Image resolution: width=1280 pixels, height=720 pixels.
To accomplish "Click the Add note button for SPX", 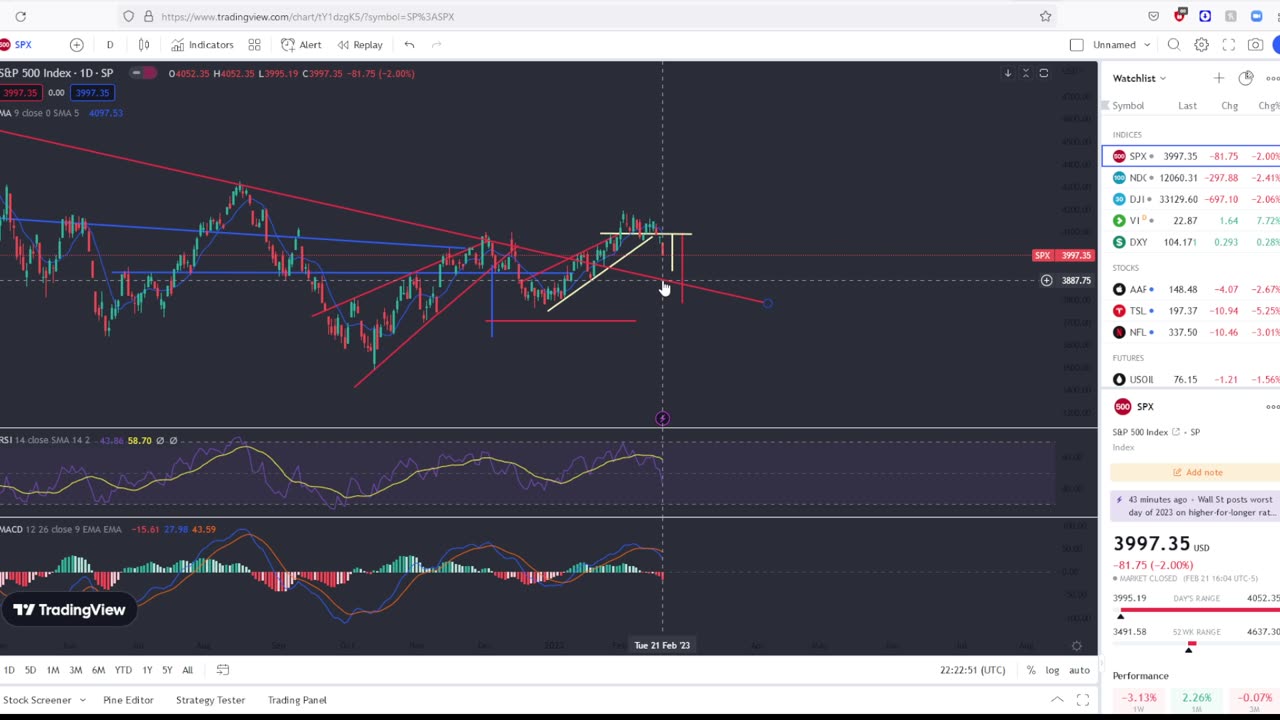I will point(1197,472).
